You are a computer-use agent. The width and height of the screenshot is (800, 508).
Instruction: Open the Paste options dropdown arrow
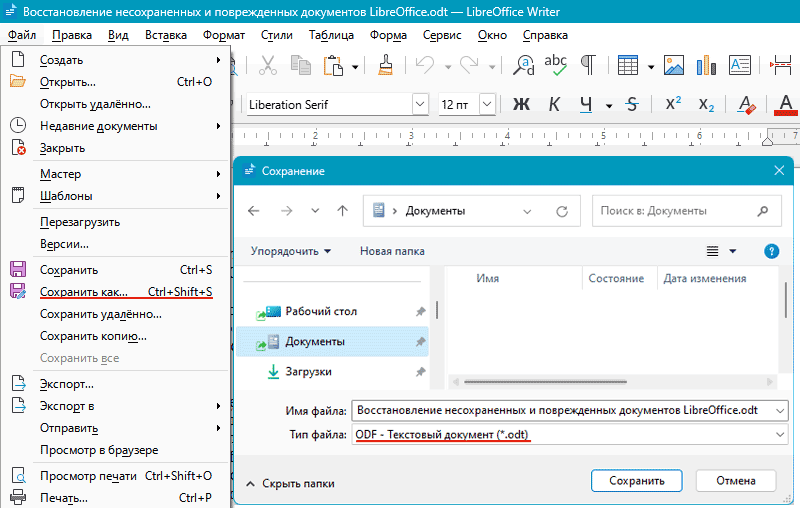click(x=355, y=67)
